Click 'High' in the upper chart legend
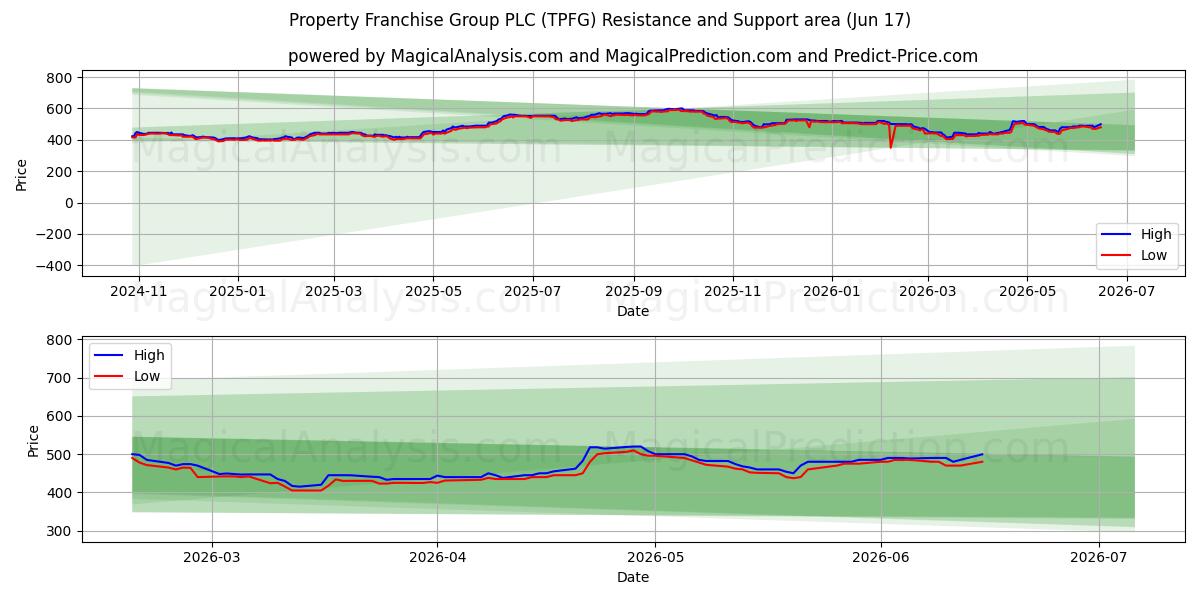The height and width of the screenshot is (600, 1200). [x=1156, y=234]
